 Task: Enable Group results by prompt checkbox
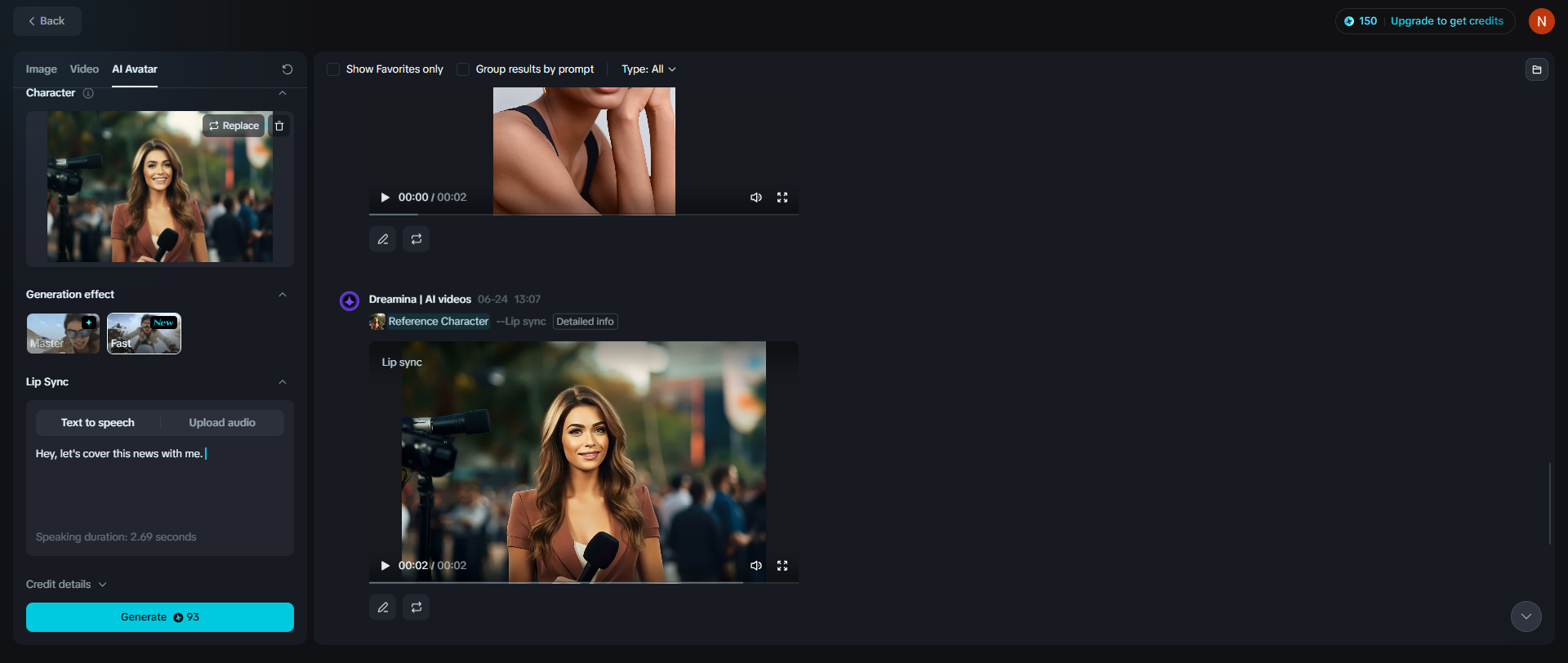coord(463,69)
